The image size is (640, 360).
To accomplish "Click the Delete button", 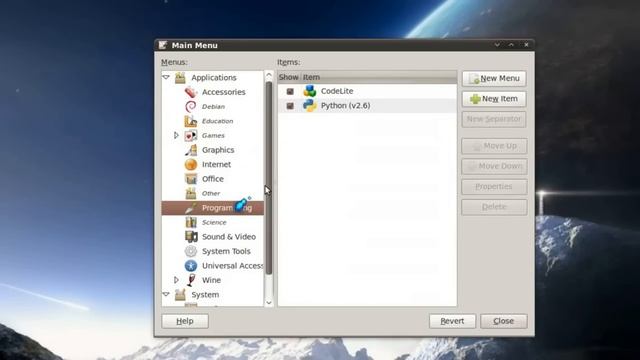I will click(x=494, y=207).
